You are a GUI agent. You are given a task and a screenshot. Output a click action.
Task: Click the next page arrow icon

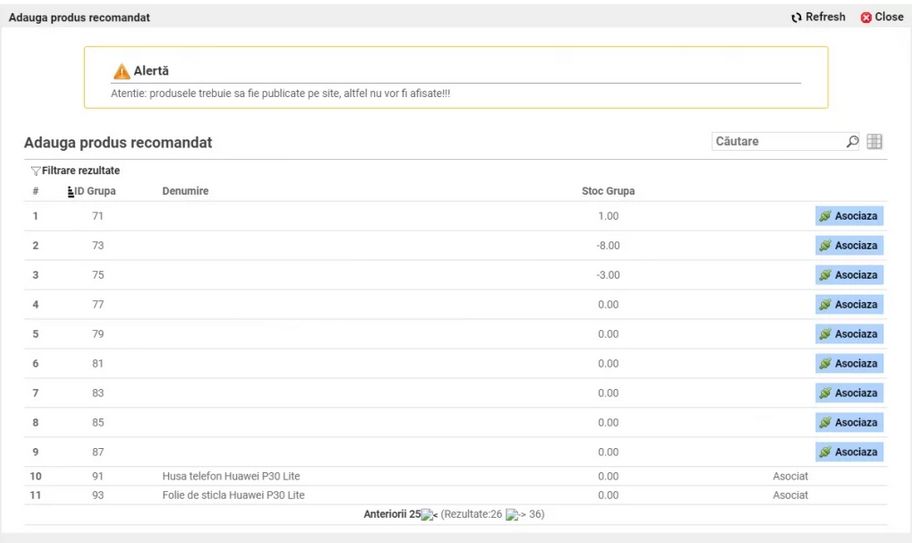tap(514, 515)
